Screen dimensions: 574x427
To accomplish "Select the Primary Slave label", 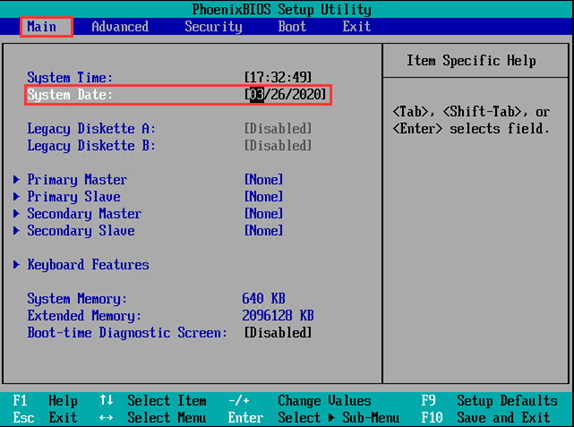I will coord(74,197).
